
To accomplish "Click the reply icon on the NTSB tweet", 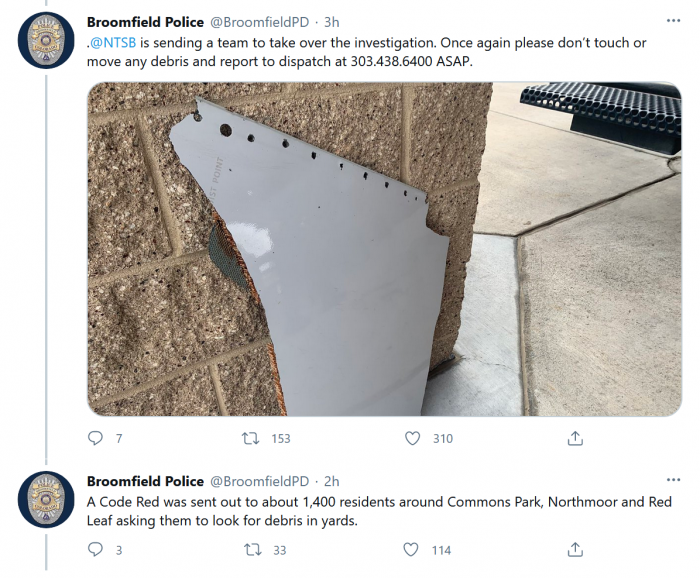I will [x=95, y=438].
